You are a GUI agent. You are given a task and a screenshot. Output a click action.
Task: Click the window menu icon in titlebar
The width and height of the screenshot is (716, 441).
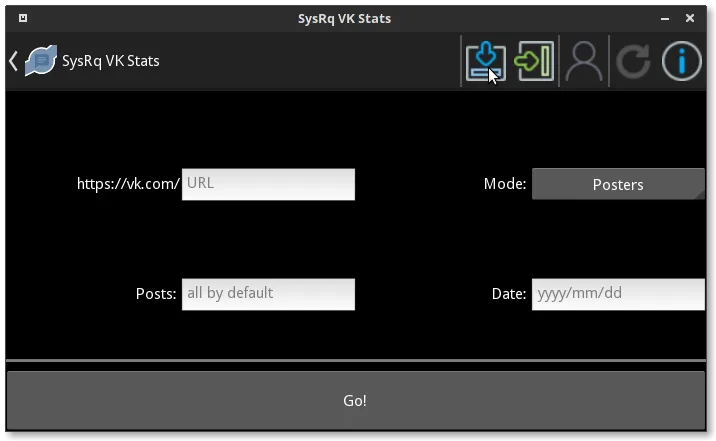23,18
